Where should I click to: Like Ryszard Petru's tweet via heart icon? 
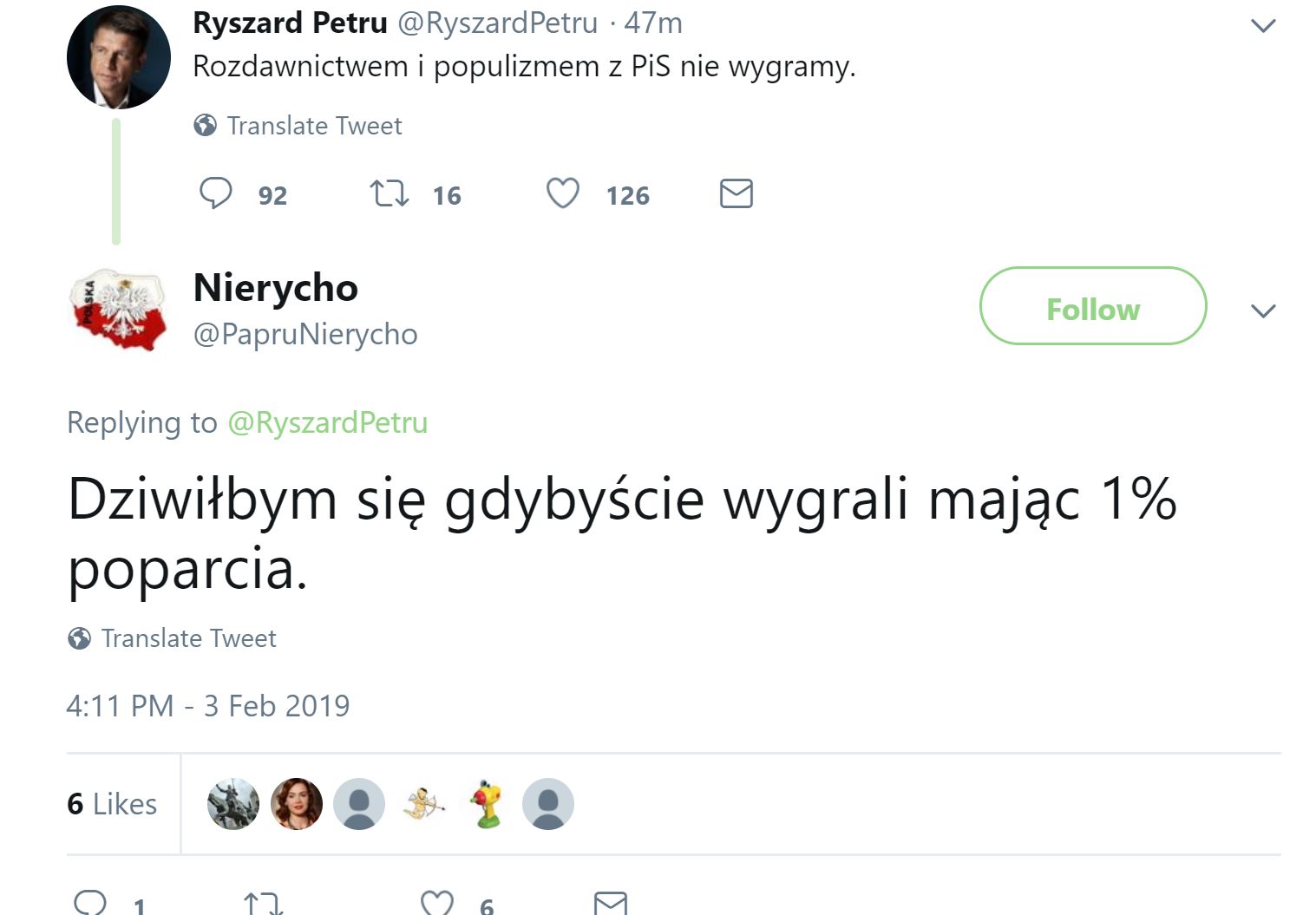pos(562,193)
